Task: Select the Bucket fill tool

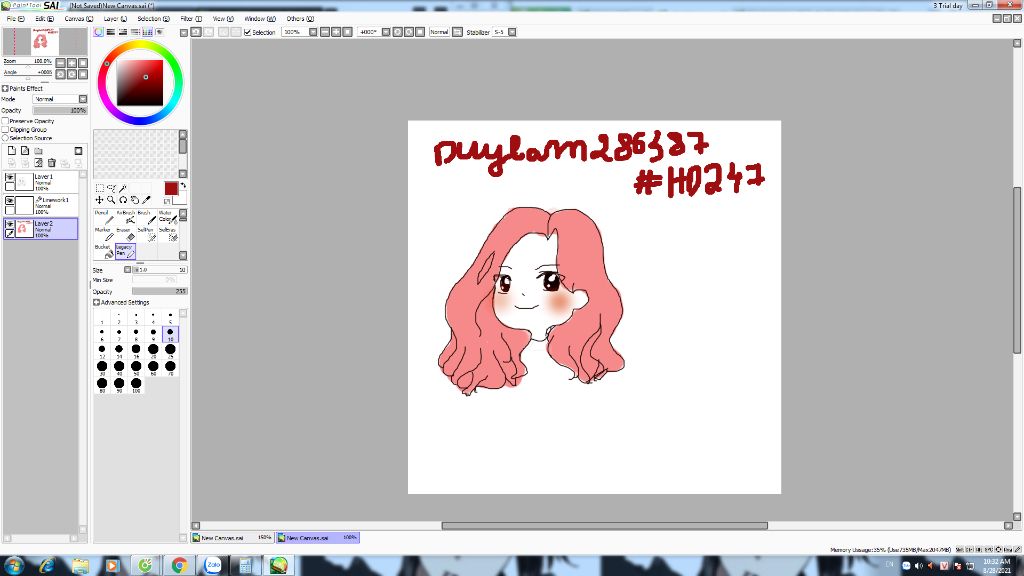Action: (x=104, y=251)
